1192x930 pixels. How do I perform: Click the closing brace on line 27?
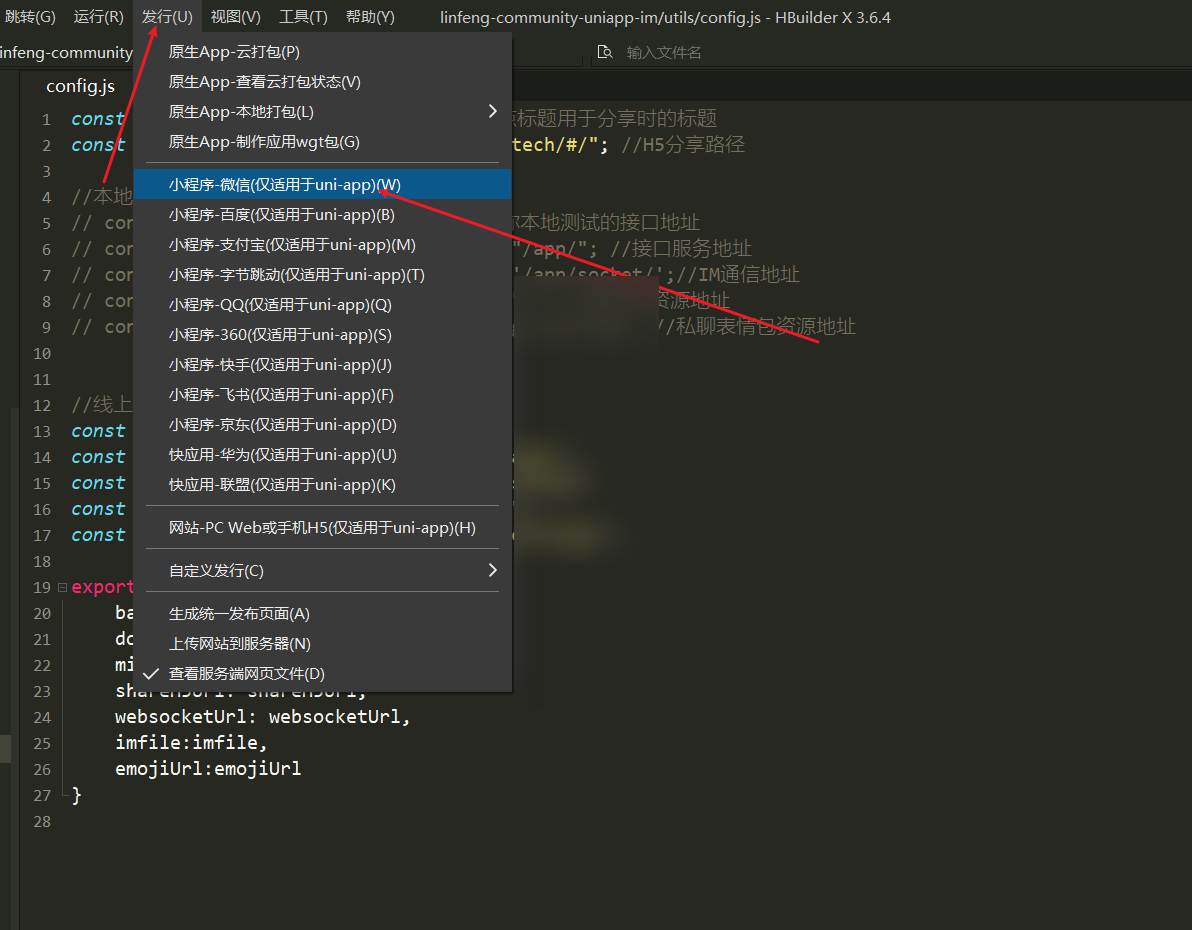pyautogui.click(x=76, y=795)
